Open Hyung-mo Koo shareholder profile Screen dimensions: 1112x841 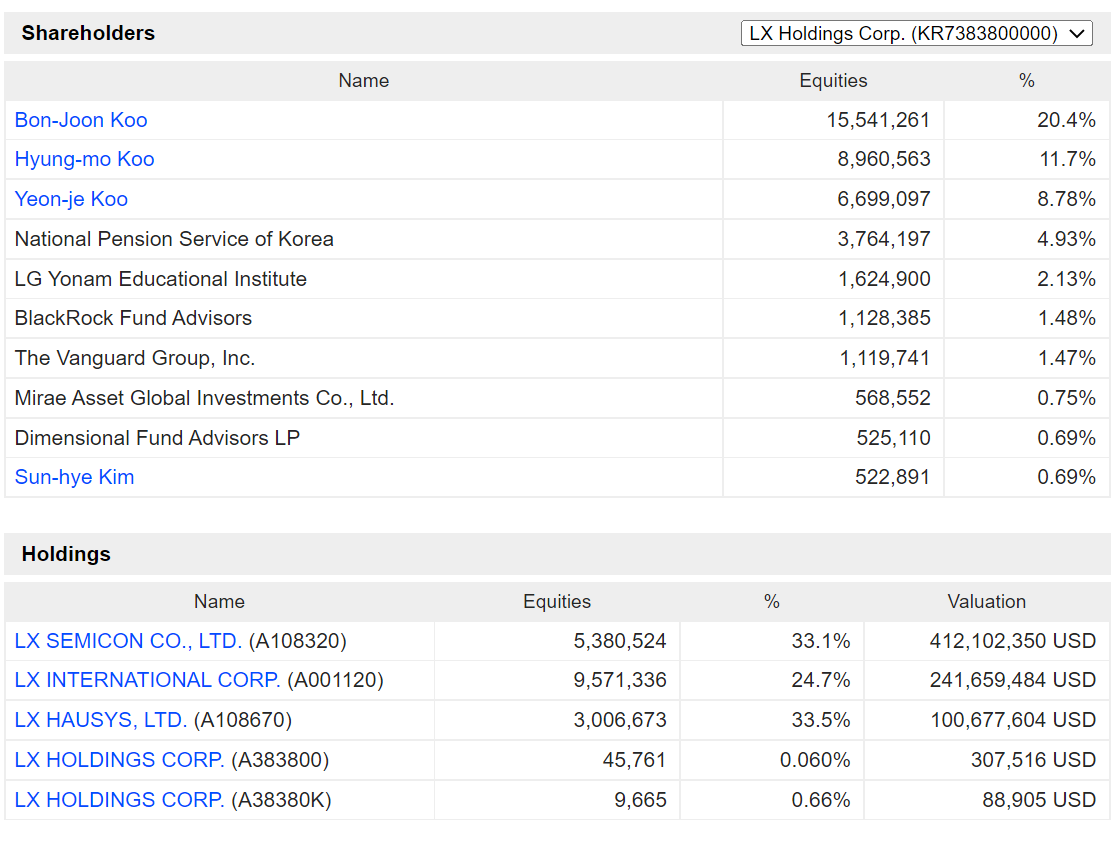(x=84, y=159)
